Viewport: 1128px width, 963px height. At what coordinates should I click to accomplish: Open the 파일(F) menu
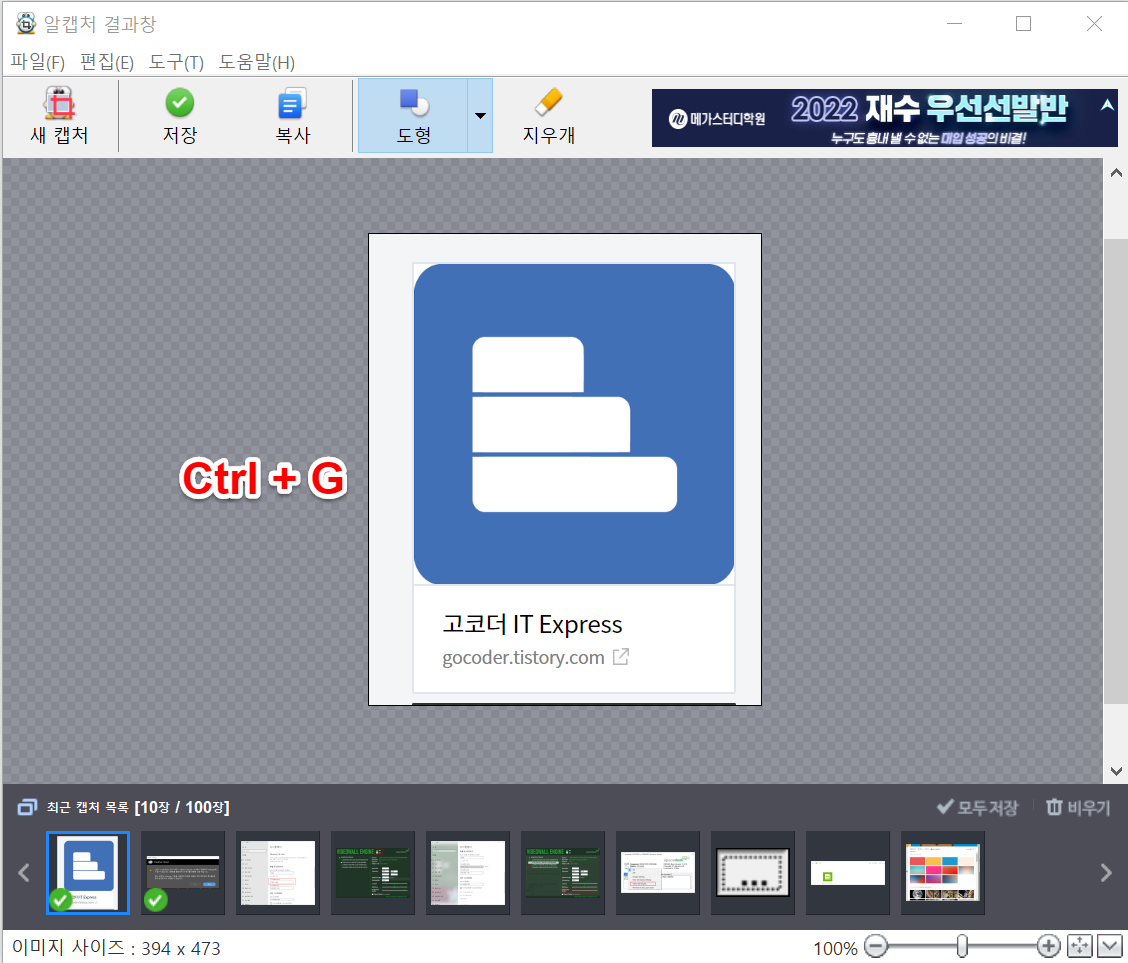tap(37, 63)
